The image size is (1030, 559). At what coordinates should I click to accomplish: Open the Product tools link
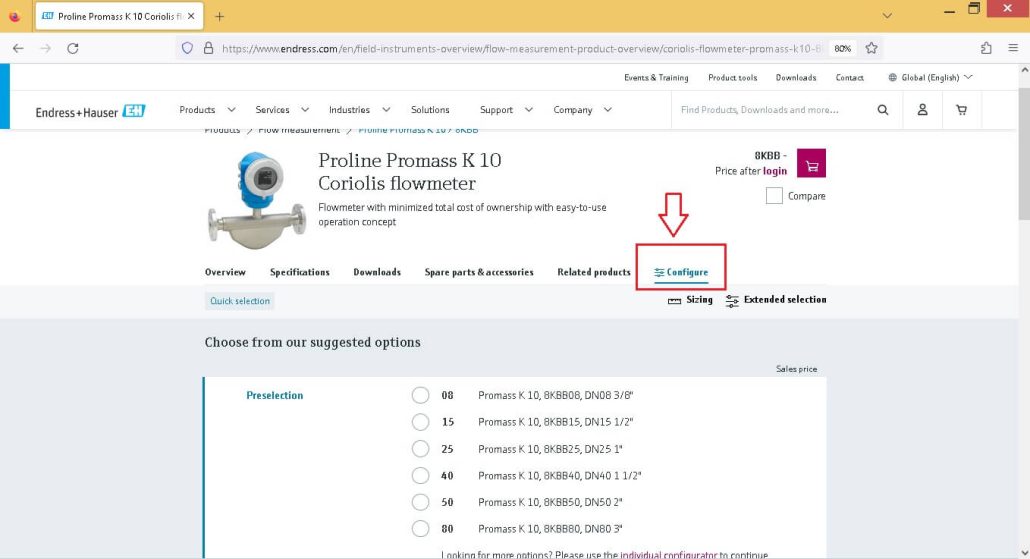pyautogui.click(x=732, y=78)
